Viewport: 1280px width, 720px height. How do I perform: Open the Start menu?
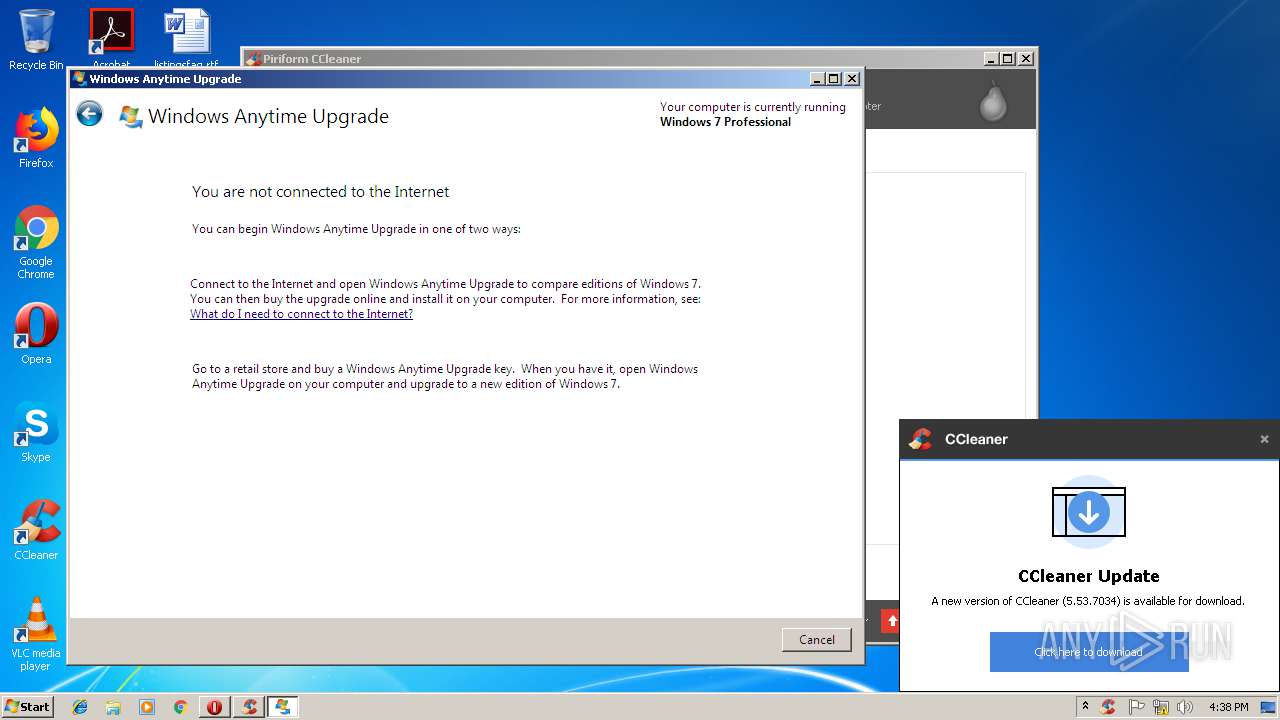pos(27,706)
